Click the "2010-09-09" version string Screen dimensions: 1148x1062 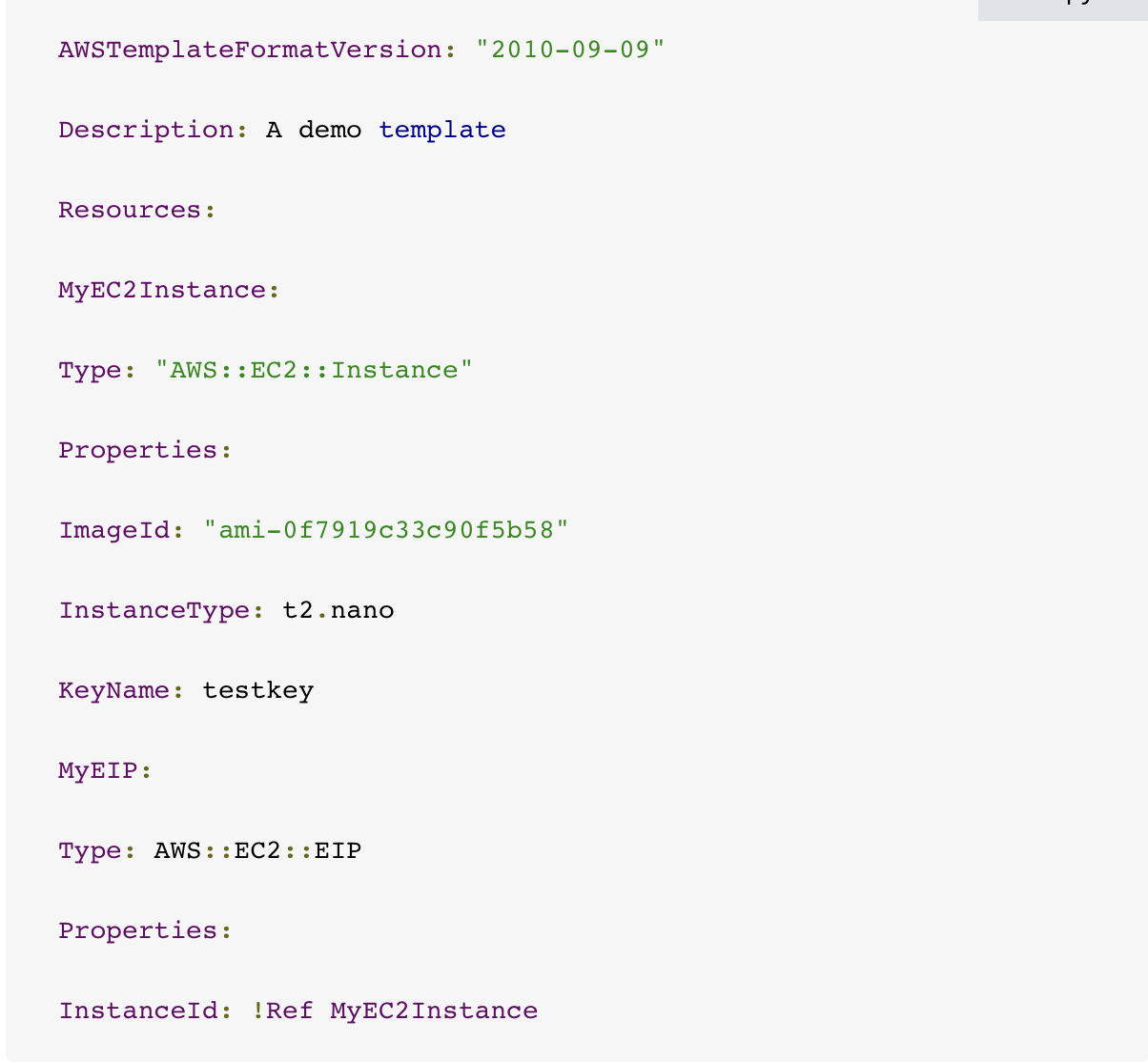click(569, 50)
